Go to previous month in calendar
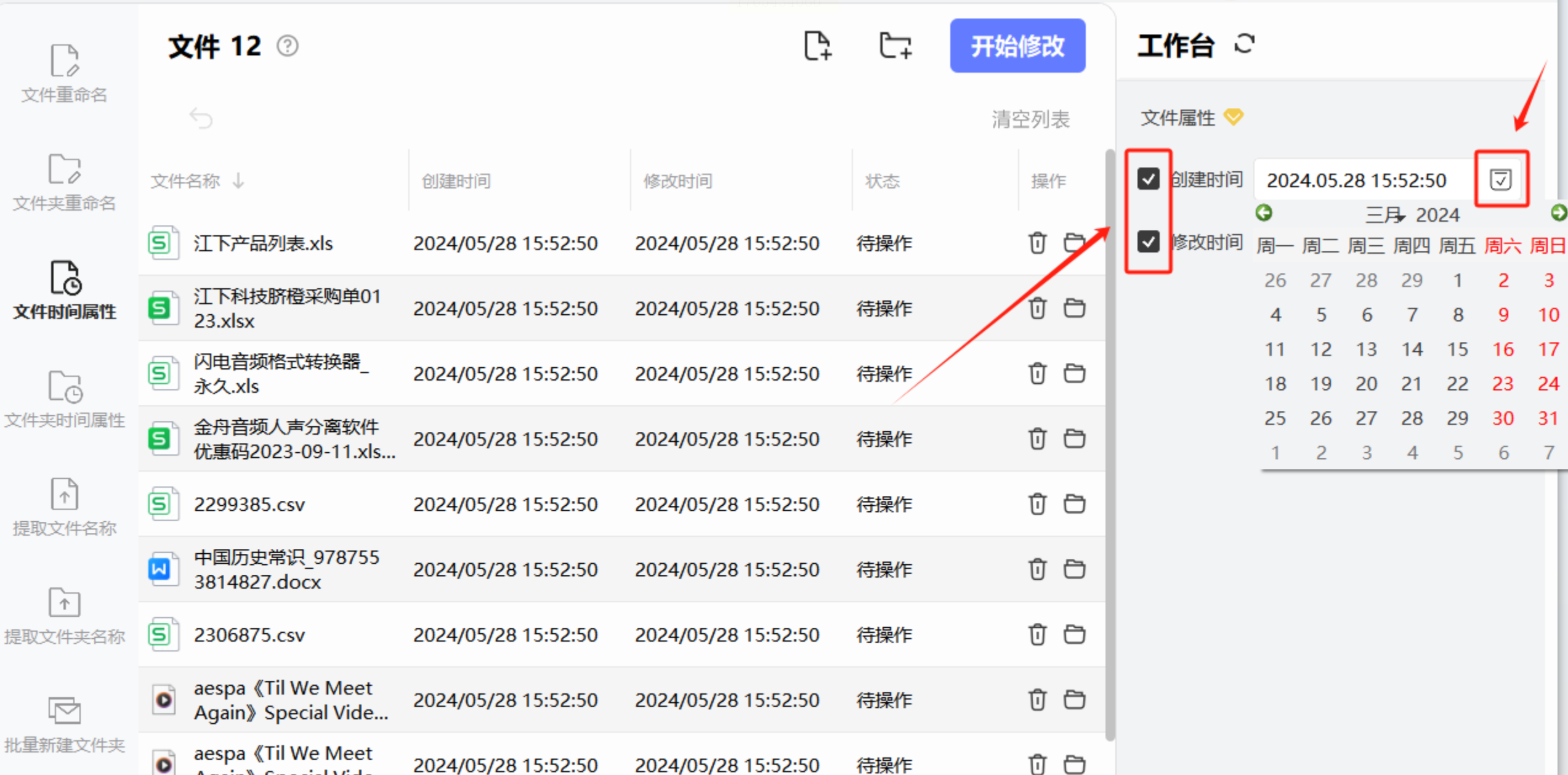 pos(1264,213)
